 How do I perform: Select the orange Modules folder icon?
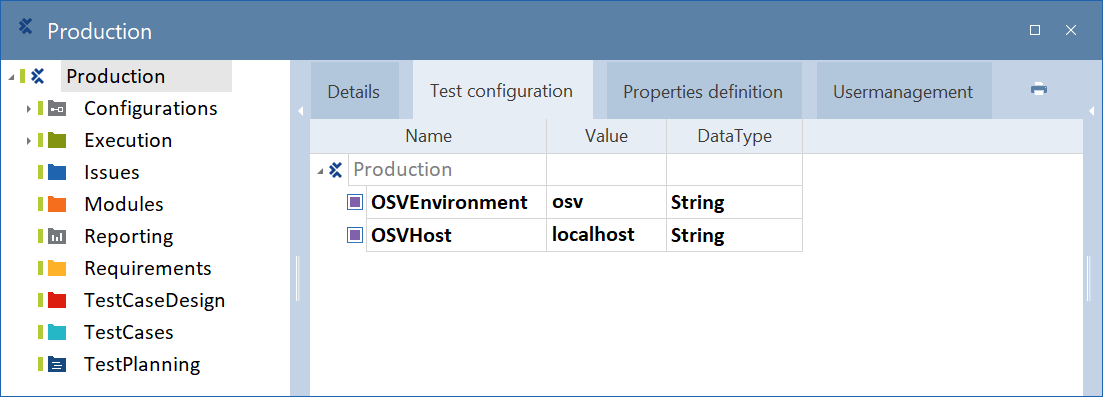coord(57,205)
